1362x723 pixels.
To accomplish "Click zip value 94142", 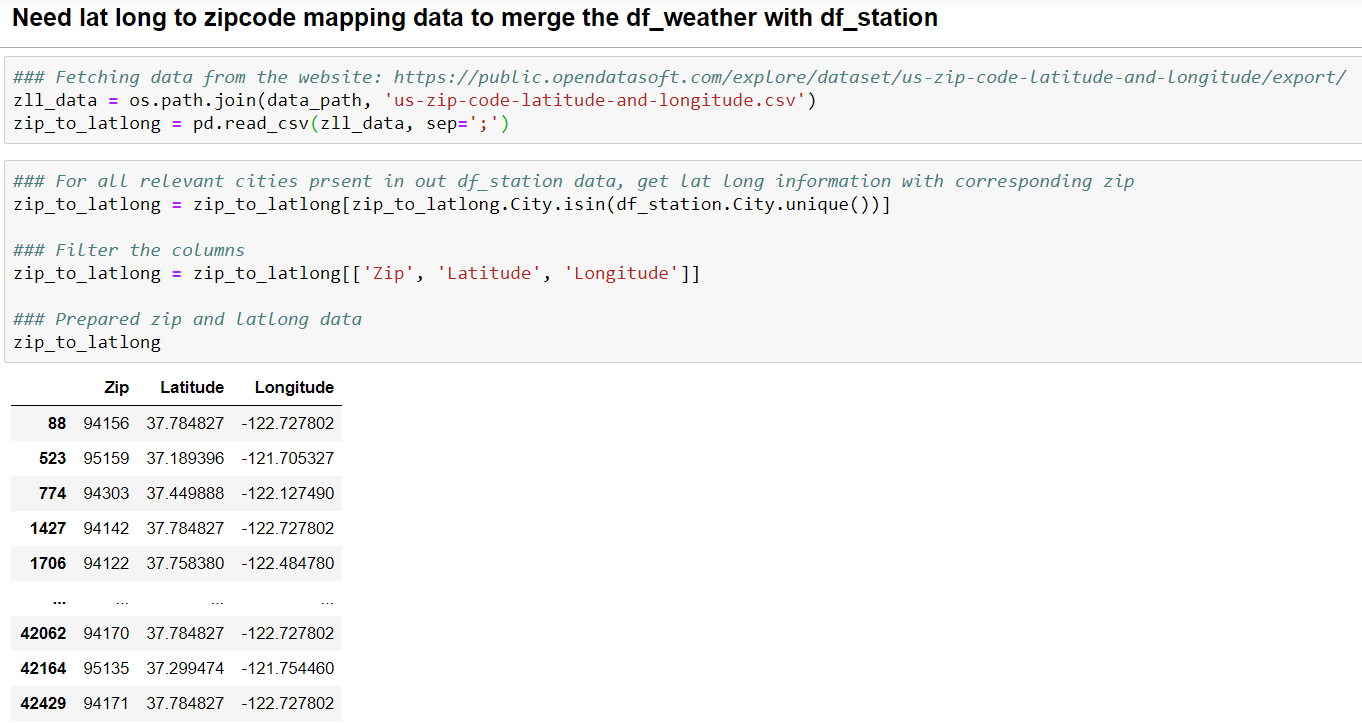I will (x=106, y=528).
